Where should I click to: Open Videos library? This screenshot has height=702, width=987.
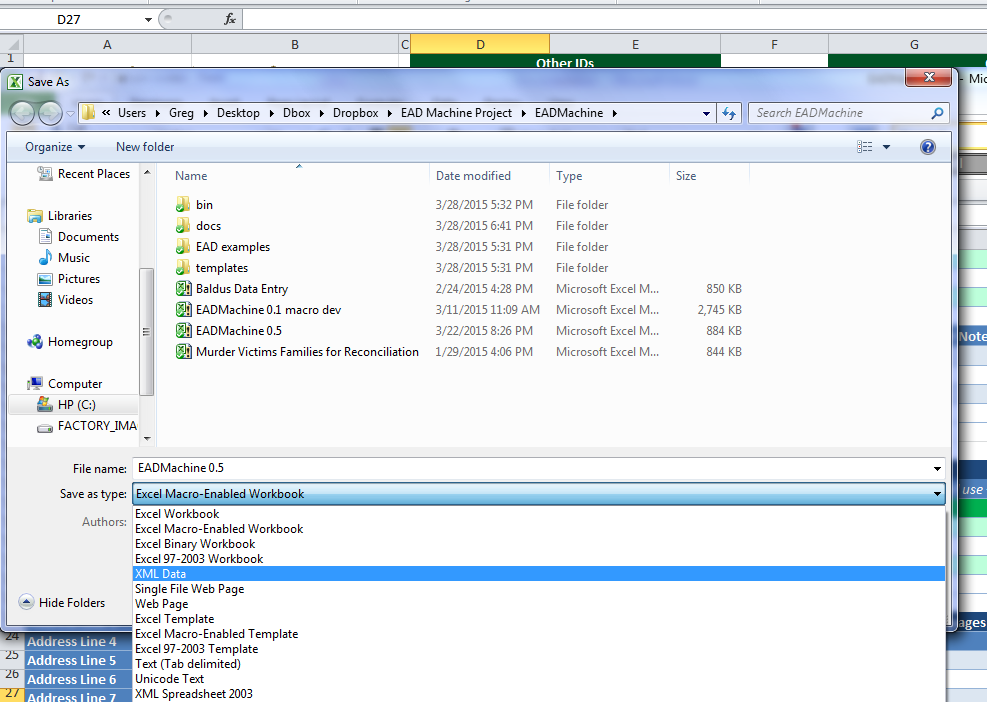coord(65,300)
